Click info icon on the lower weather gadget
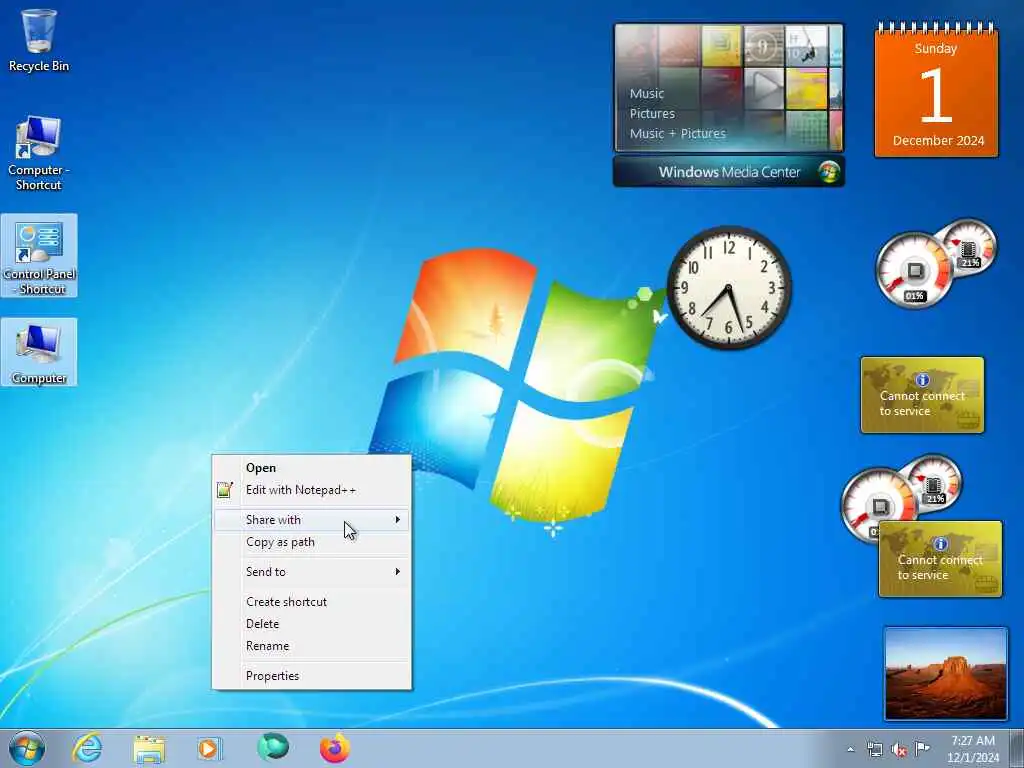This screenshot has height=768, width=1024. point(940,543)
